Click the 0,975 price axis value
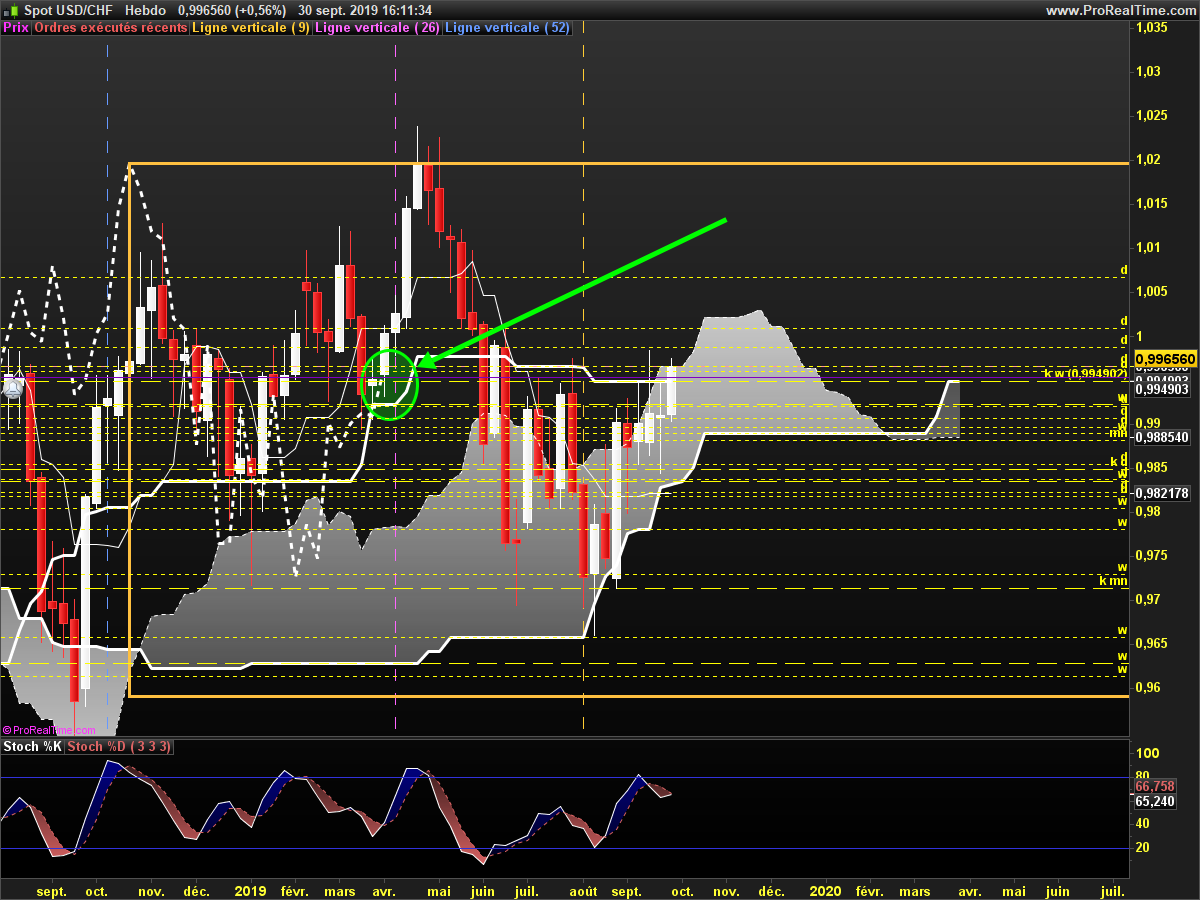The image size is (1200, 900). pos(1154,555)
